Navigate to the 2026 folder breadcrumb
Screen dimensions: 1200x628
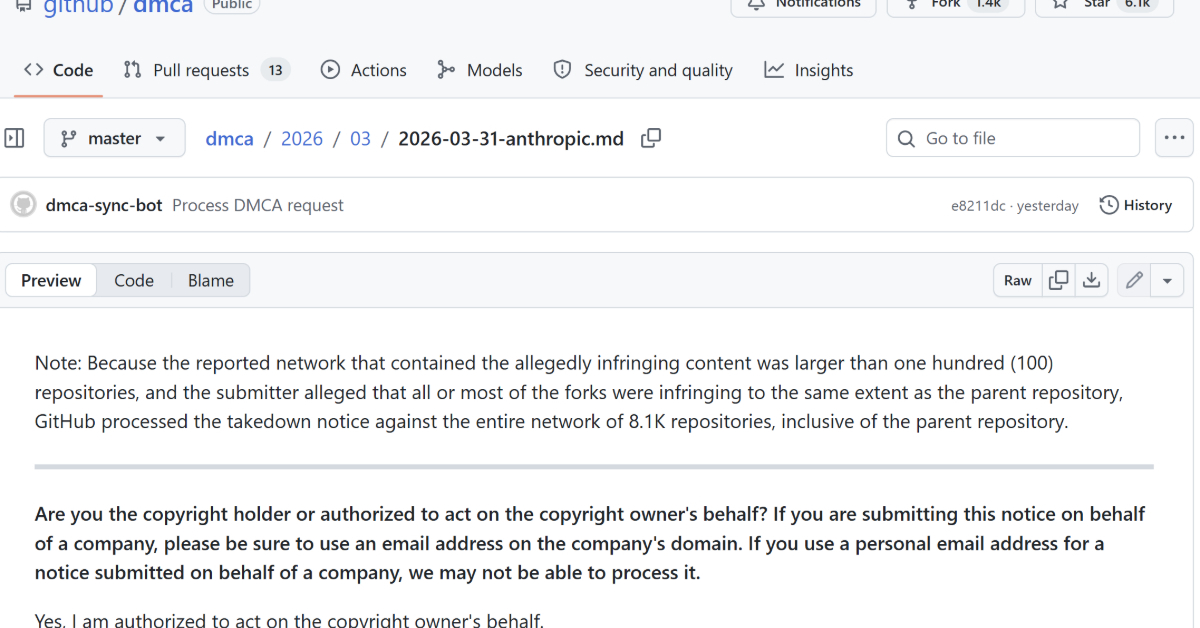coord(302,139)
